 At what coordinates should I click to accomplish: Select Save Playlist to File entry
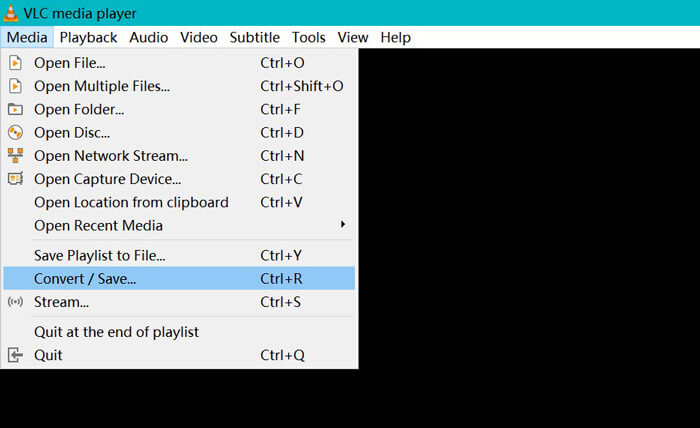tap(100, 256)
